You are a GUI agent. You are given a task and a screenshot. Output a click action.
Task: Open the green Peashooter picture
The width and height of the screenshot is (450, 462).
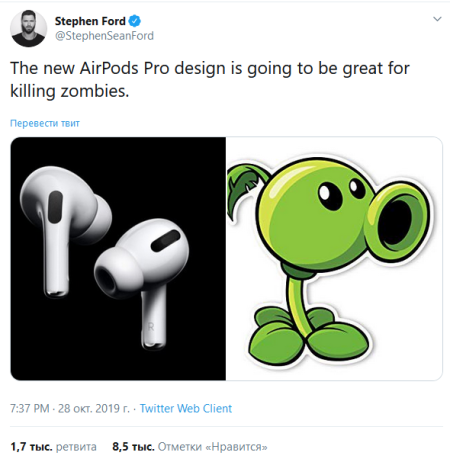tap(334, 258)
